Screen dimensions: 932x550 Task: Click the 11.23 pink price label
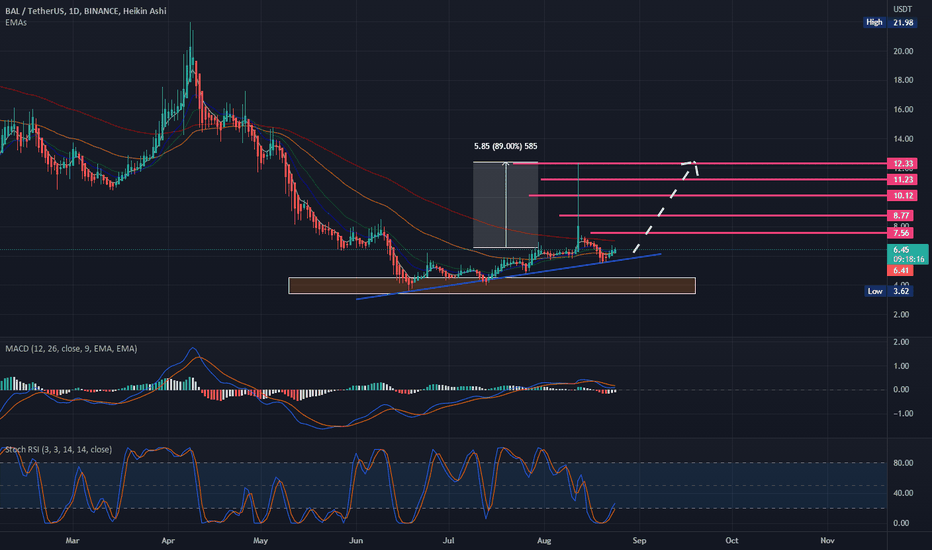point(902,180)
